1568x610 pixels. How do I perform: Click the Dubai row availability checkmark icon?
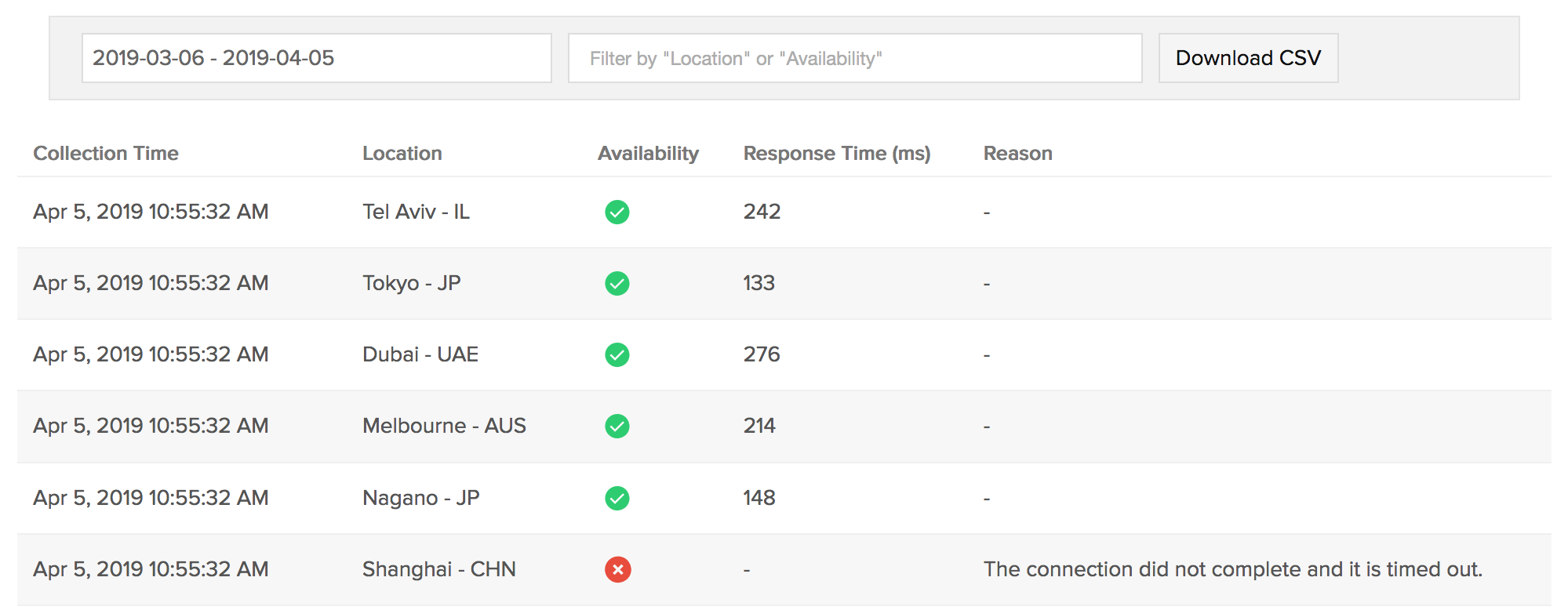[617, 354]
